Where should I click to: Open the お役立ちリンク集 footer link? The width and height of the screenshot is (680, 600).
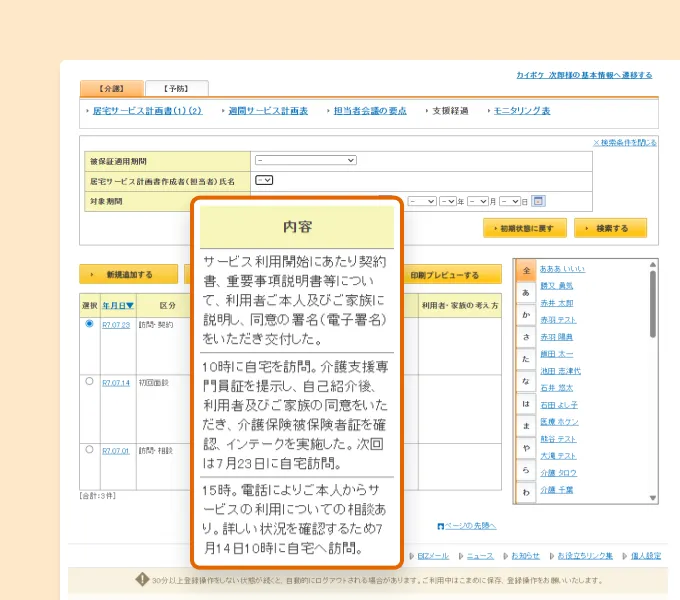point(585,556)
